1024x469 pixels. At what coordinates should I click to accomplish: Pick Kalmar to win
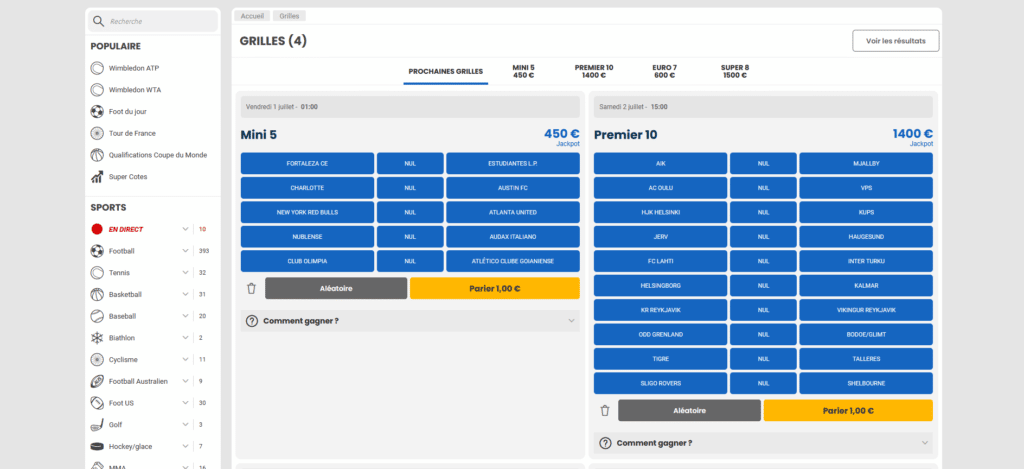pos(866,285)
